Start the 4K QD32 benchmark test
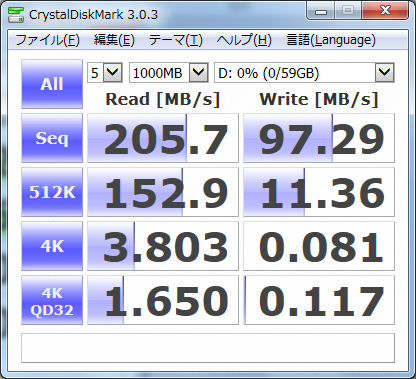The height and width of the screenshot is (379, 416). [52, 300]
